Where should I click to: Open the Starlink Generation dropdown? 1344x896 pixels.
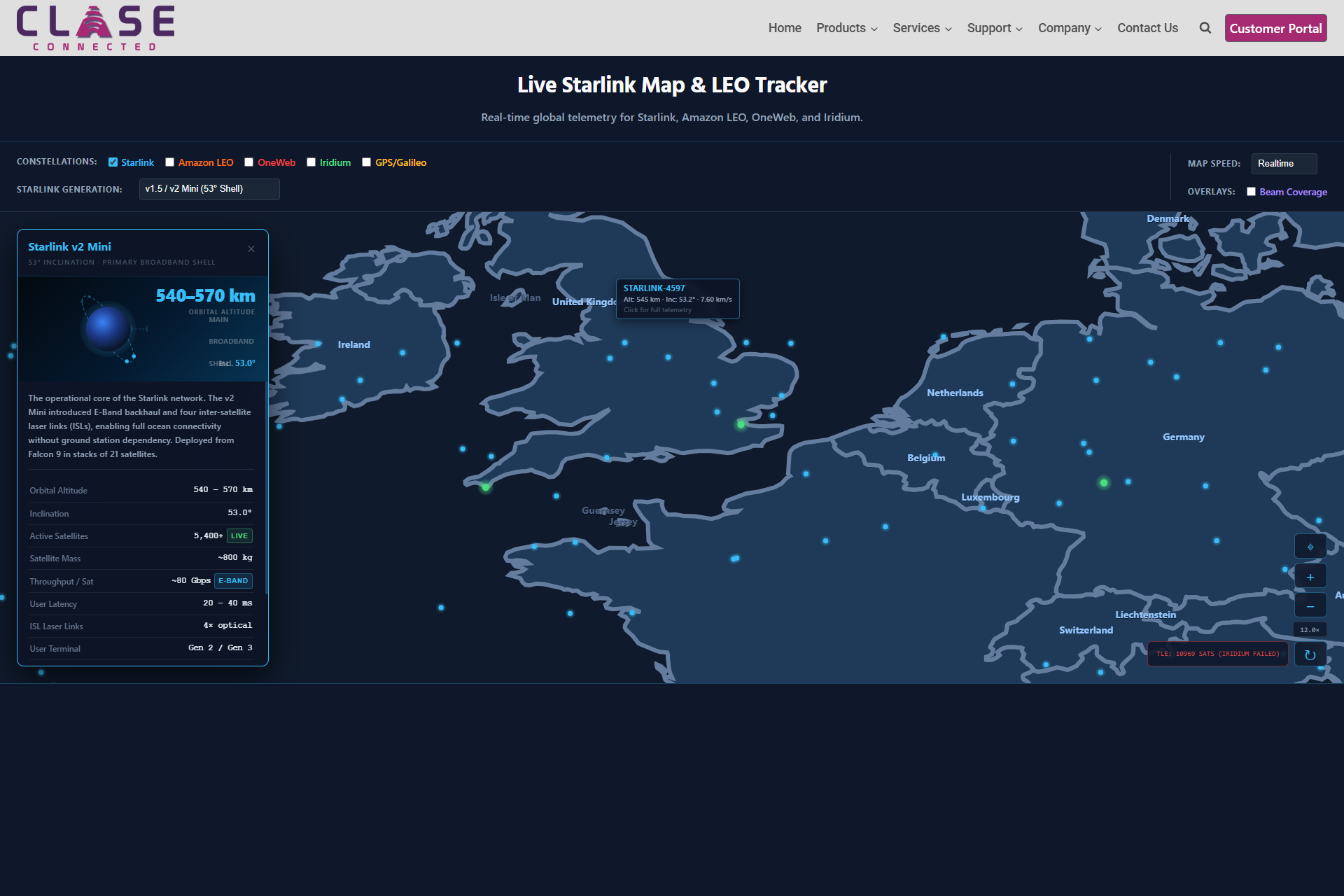pyautogui.click(x=209, y=189)
